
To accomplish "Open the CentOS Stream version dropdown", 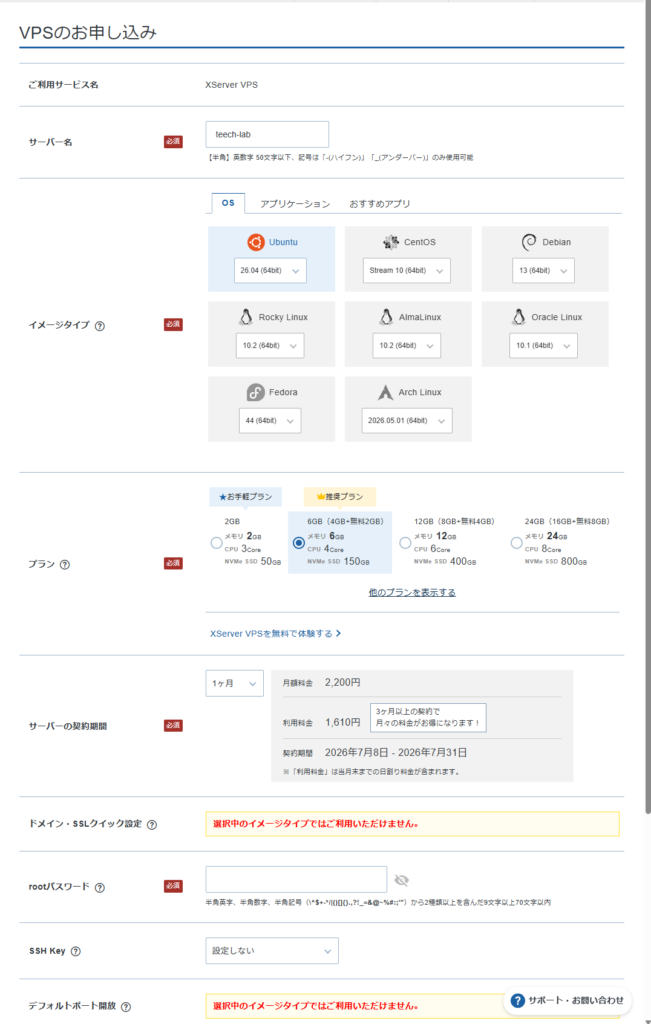I will click(x=407, y=270).
